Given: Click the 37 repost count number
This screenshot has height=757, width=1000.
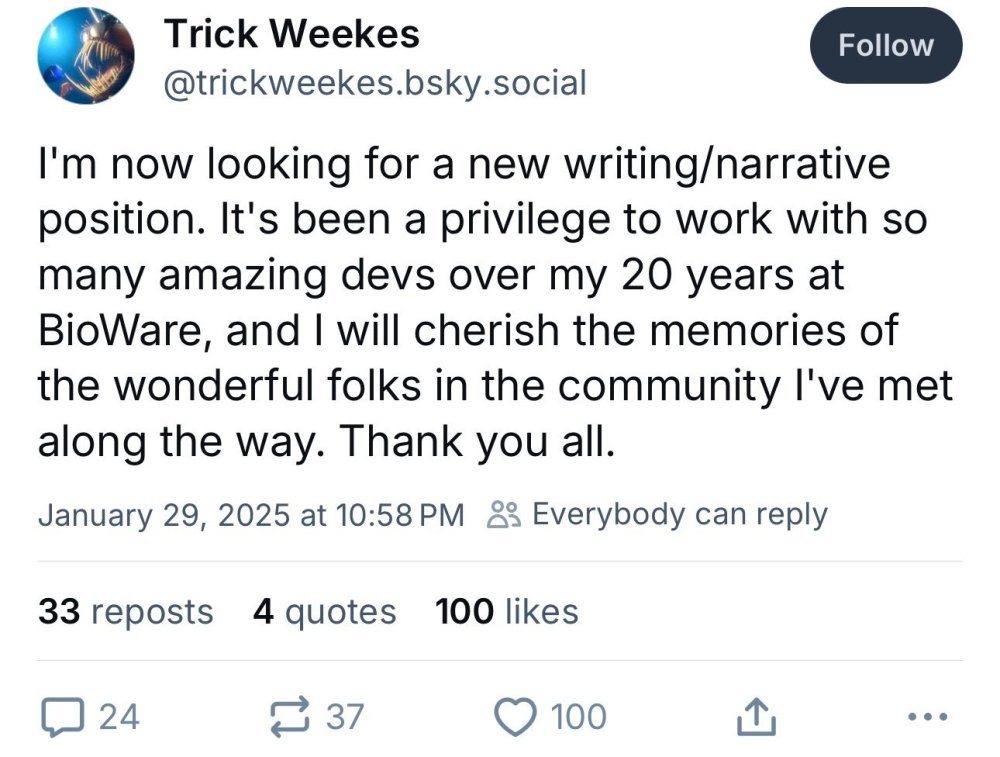Looking at the screenshot, I should 346,716.
